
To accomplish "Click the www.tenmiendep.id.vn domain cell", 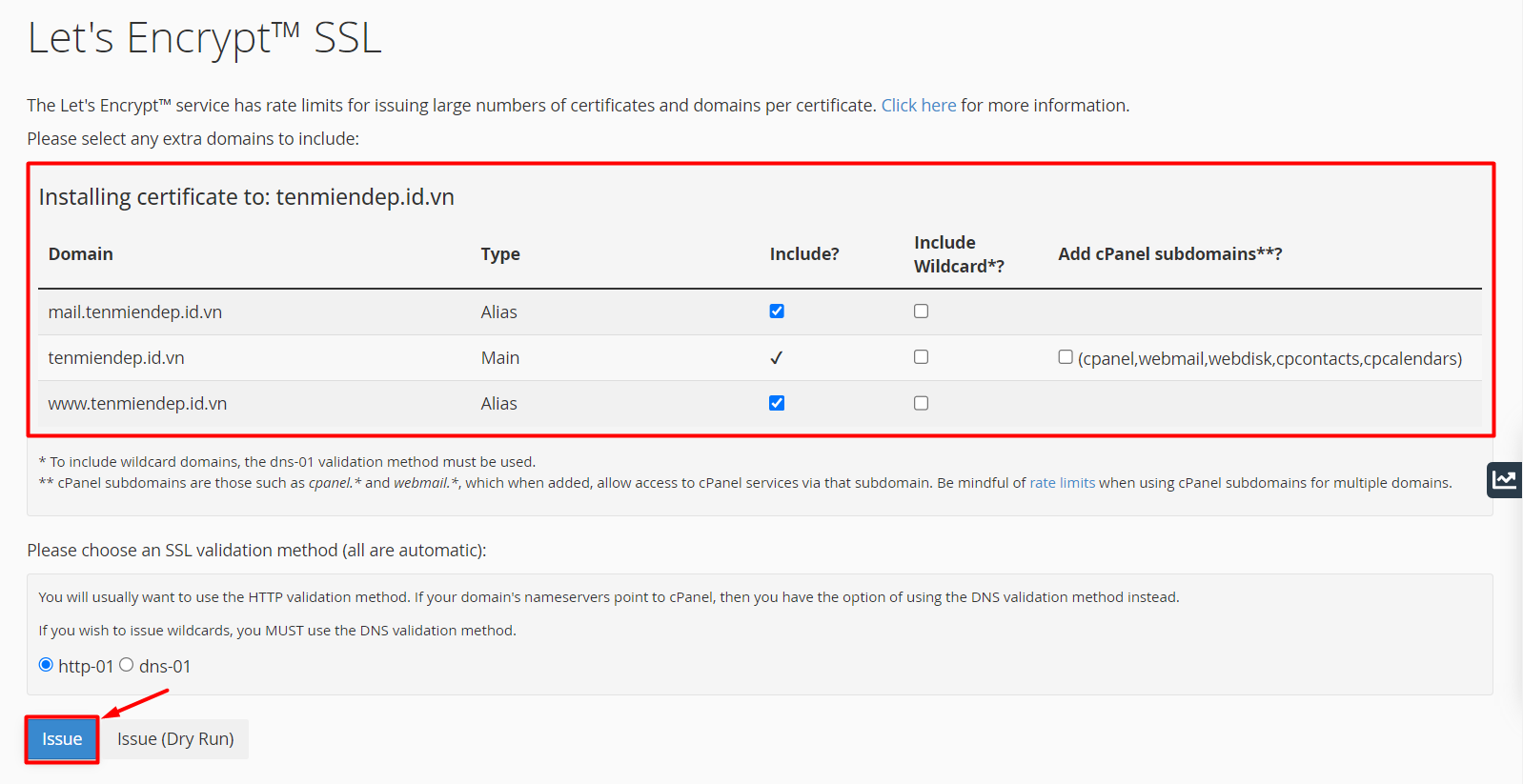I will click(x=137, y=404).
